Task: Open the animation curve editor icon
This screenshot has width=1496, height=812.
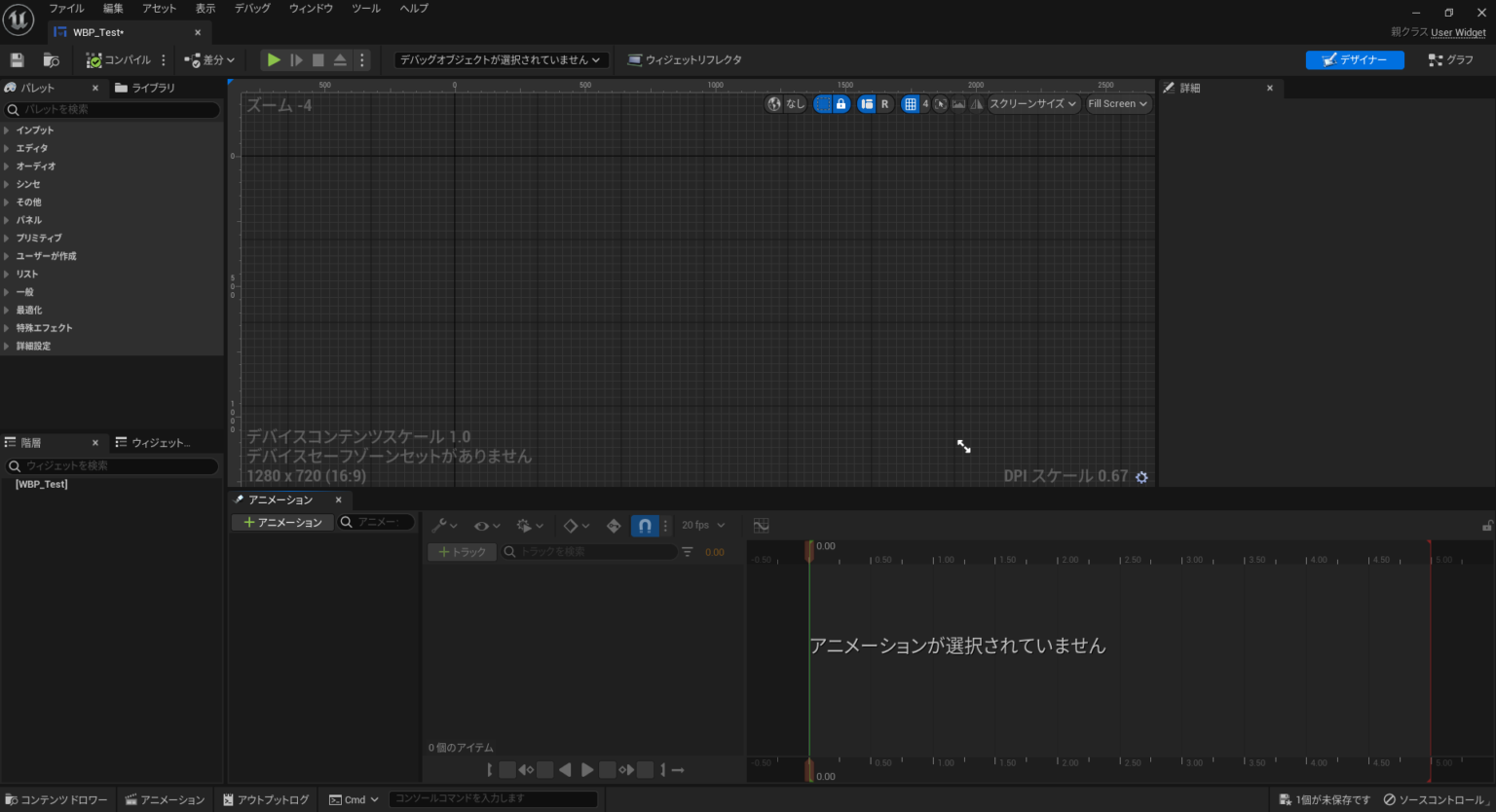Action: pyautogui.click(x=761, y=525)
